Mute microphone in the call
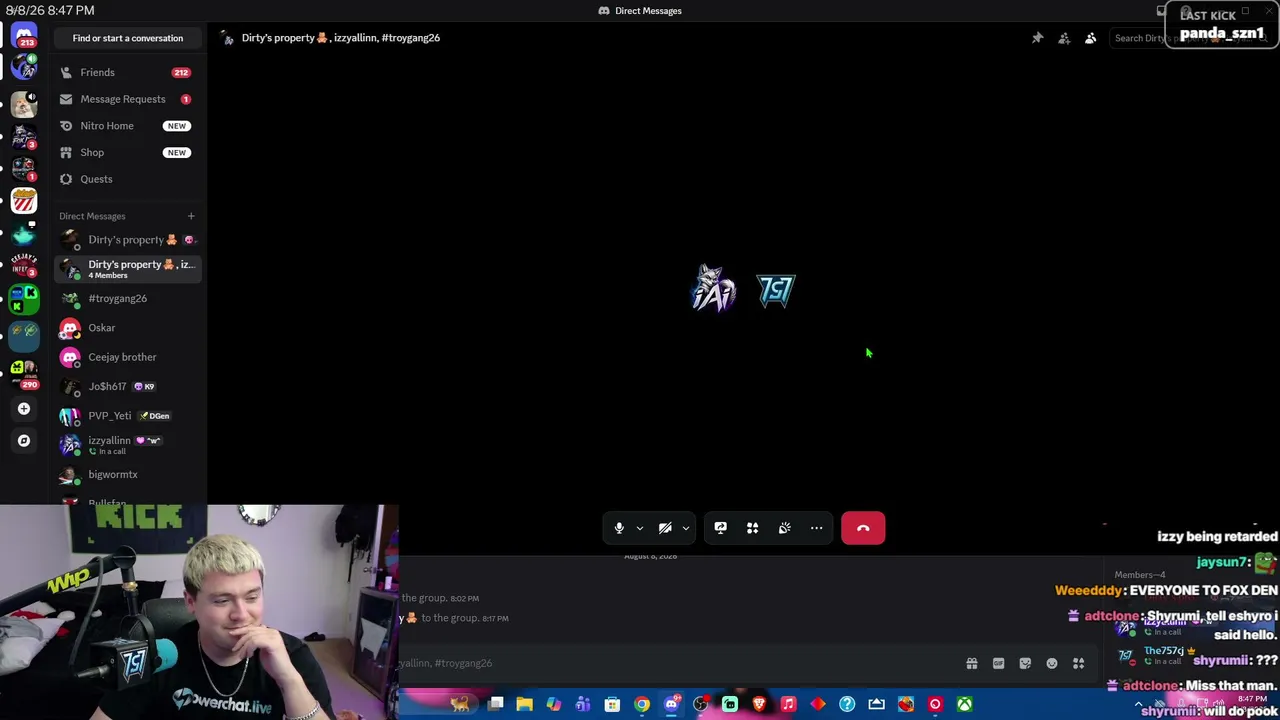The width and height of the screenshot is (1280, 720). click(x=619, y=528)
